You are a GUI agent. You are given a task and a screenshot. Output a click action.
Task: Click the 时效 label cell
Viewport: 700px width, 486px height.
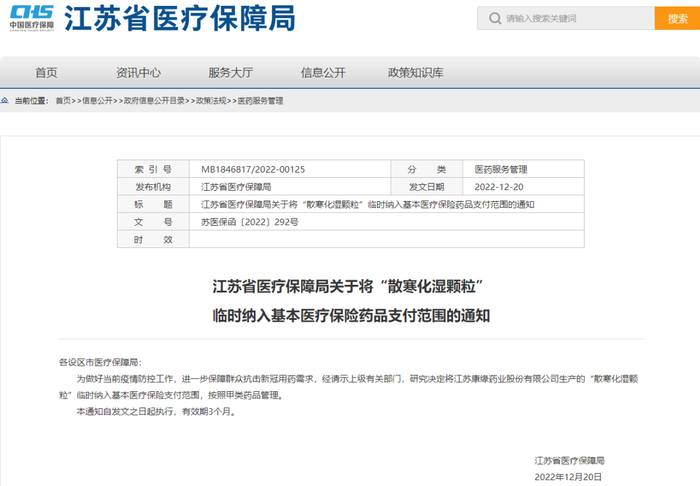[x=153, y=239]
